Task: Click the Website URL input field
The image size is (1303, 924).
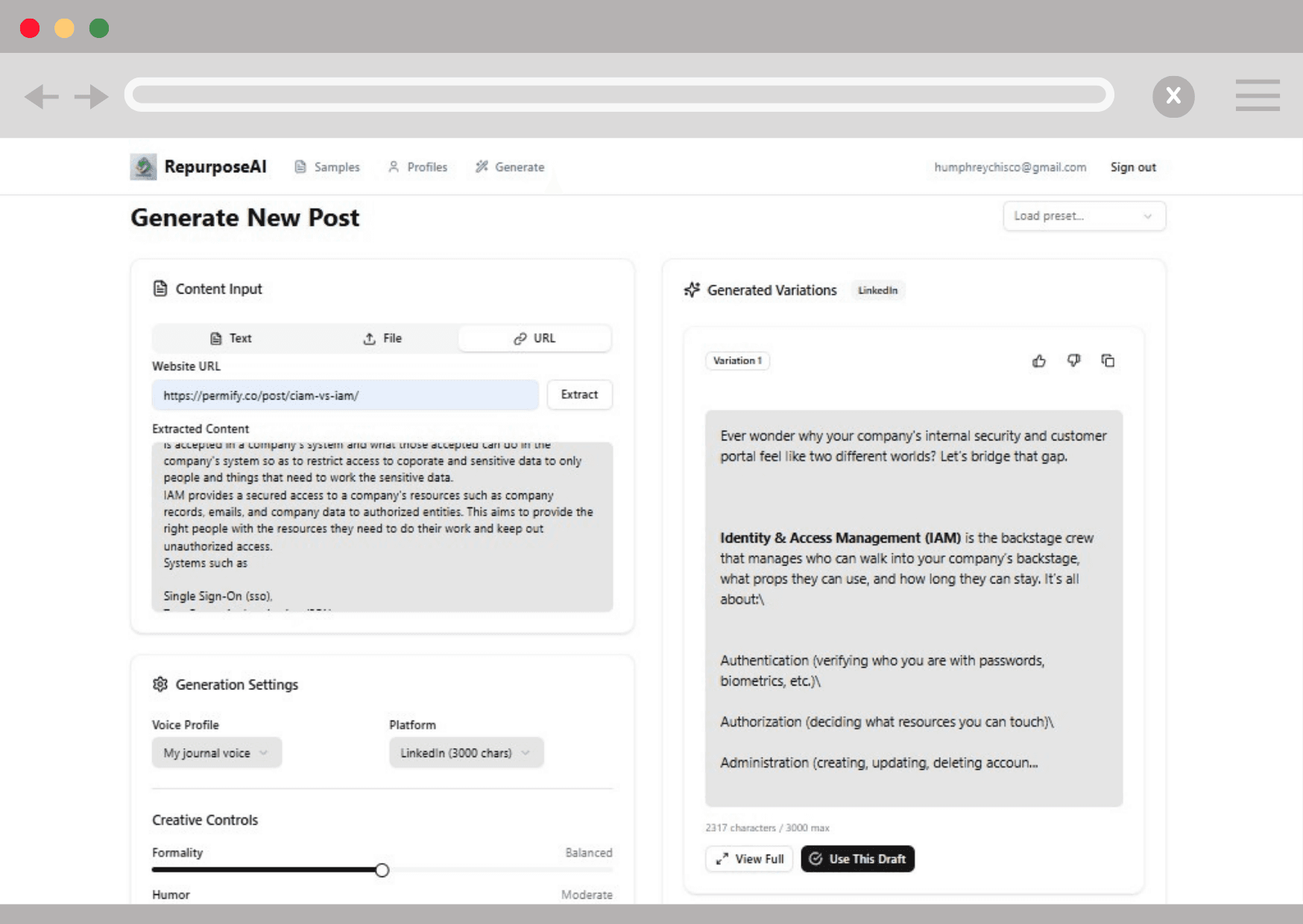Action: (344, 395)
